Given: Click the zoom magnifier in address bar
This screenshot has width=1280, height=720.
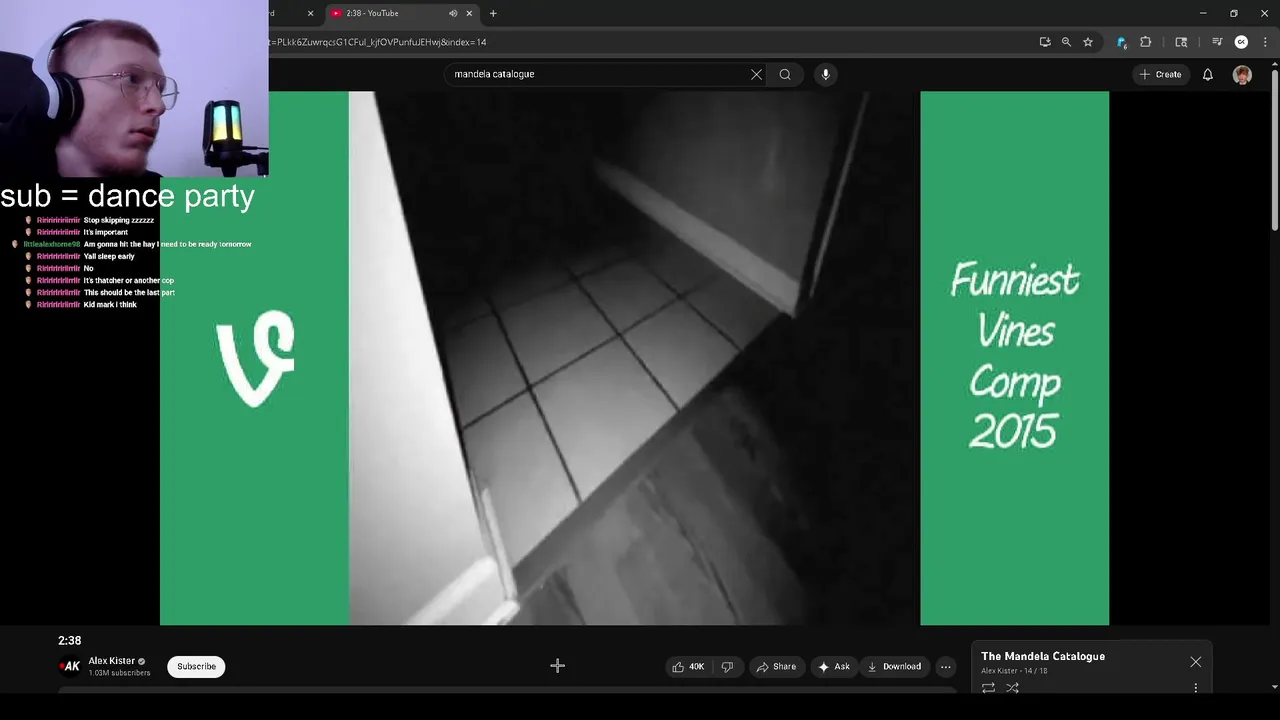Looking at the screenshot, I should pyautogui.click(x=1066, y=42).
